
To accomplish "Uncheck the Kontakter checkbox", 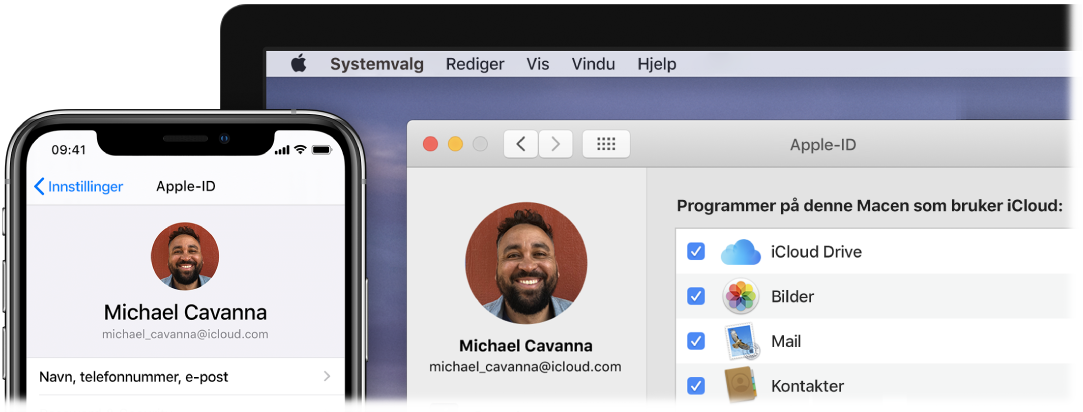I will coord(696,386).
